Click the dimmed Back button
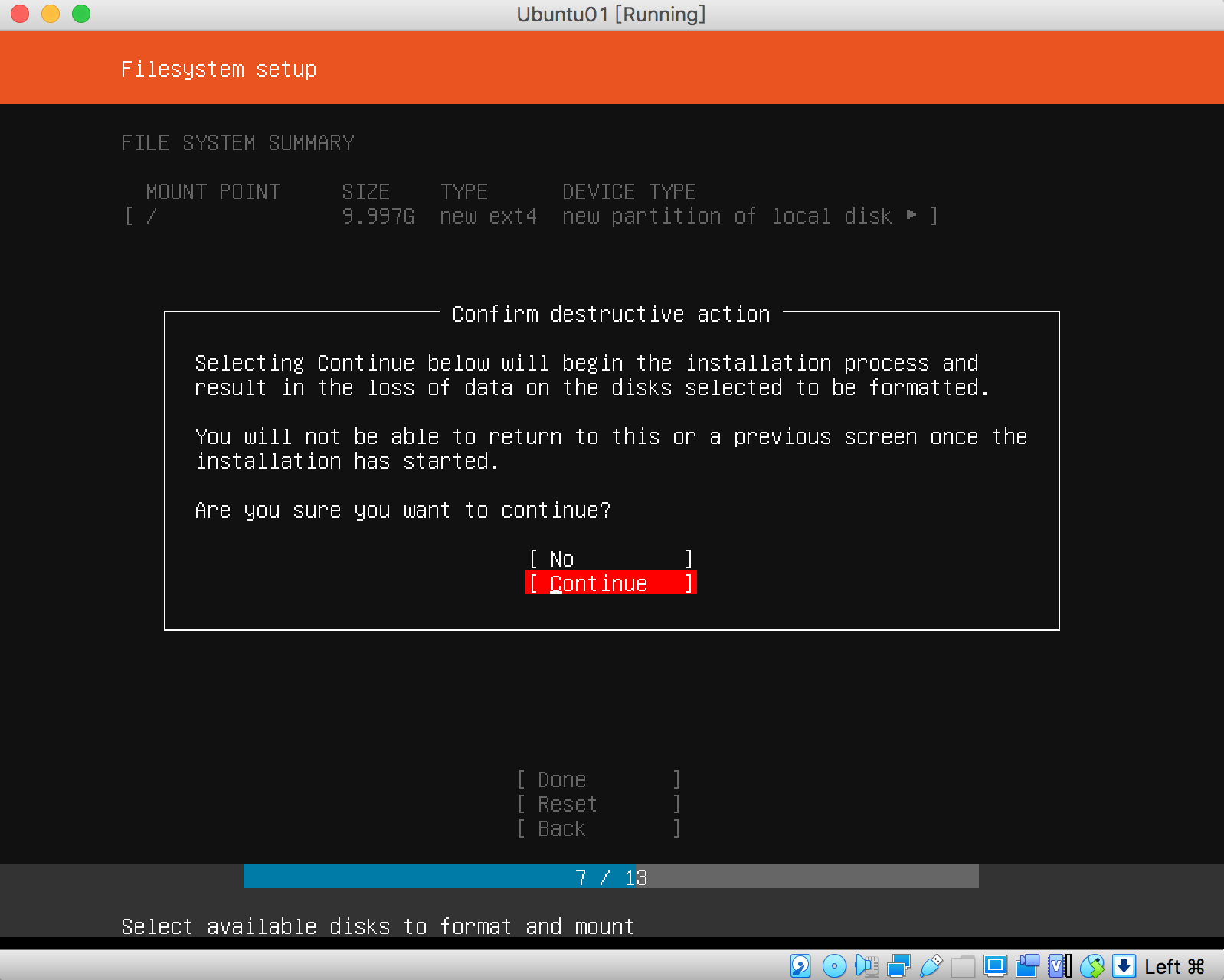This screenshot has height=980, width=1224. (599, 828)
